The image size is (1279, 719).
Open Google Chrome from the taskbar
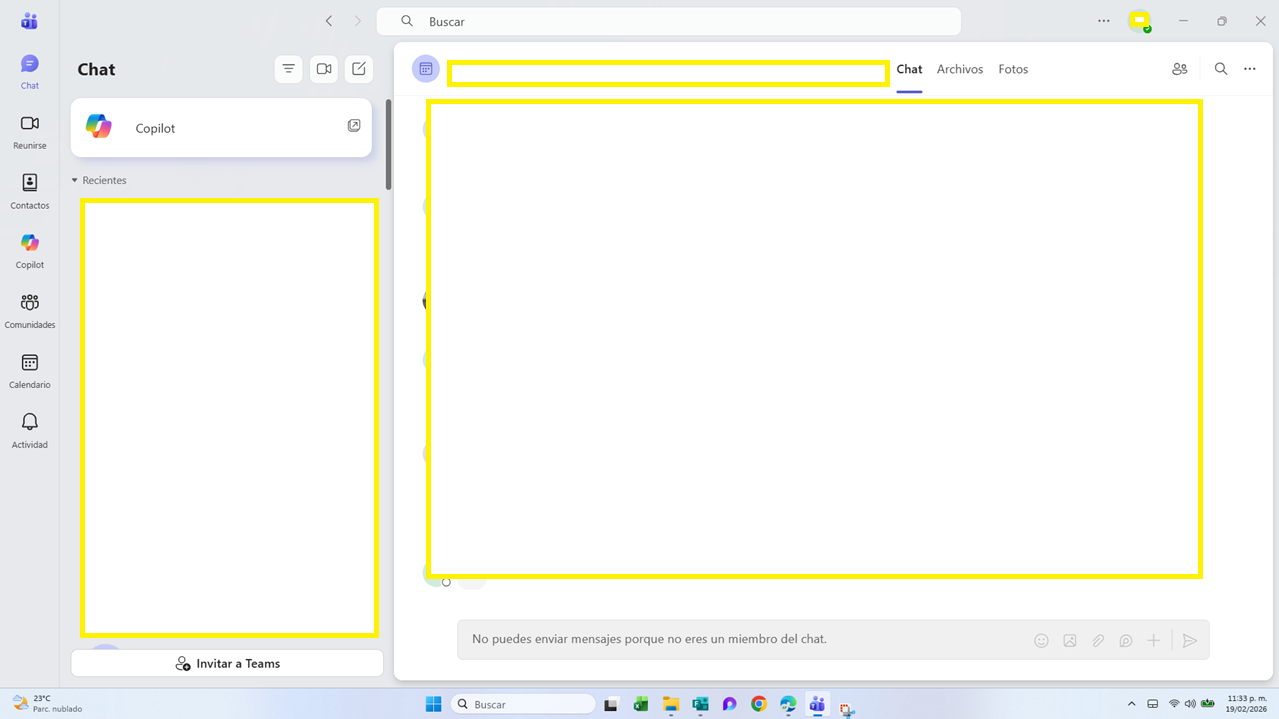pos(759,704)
